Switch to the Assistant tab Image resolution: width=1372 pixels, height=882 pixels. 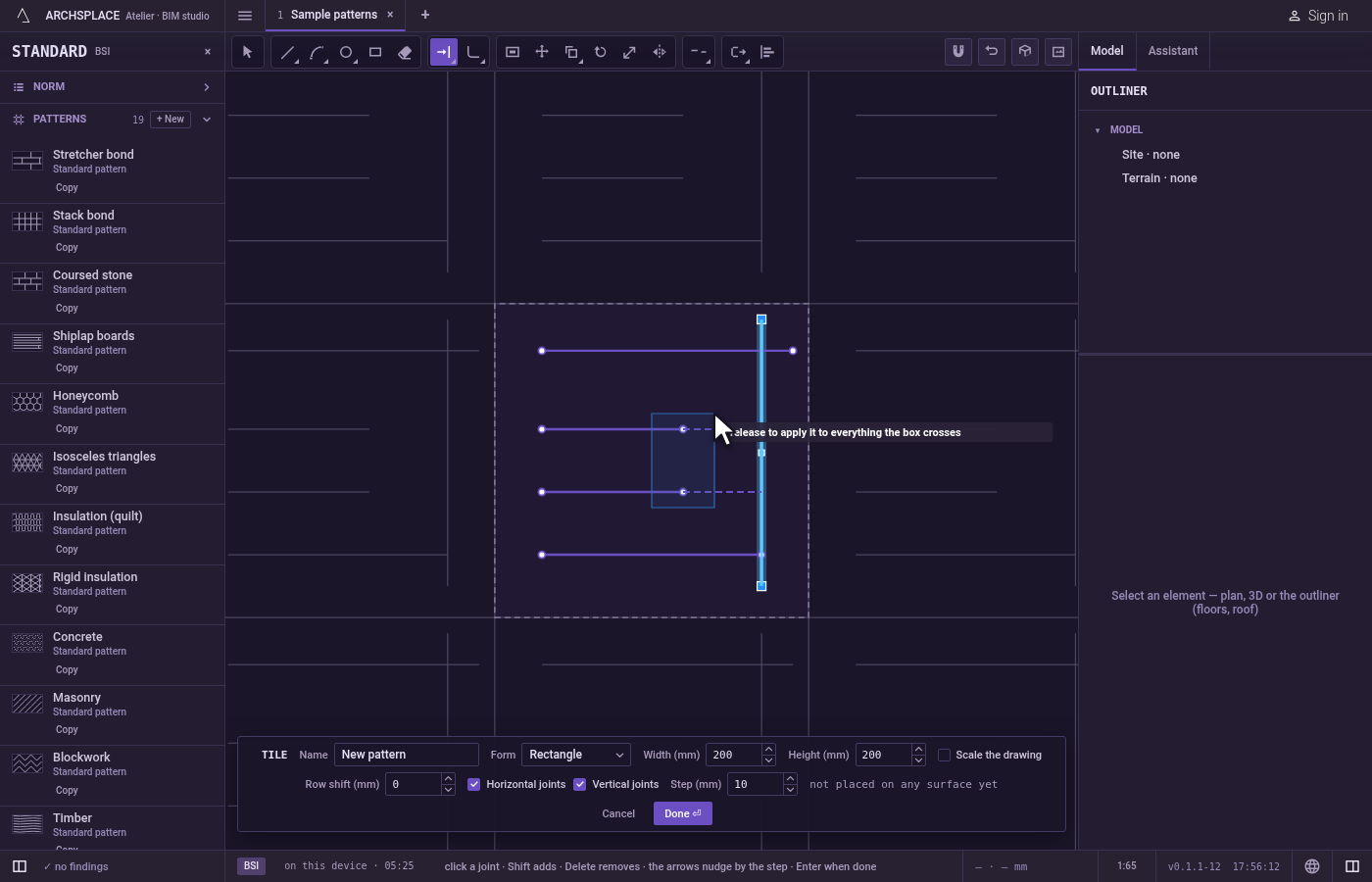pyautogui.click(x=1173, y=51)
